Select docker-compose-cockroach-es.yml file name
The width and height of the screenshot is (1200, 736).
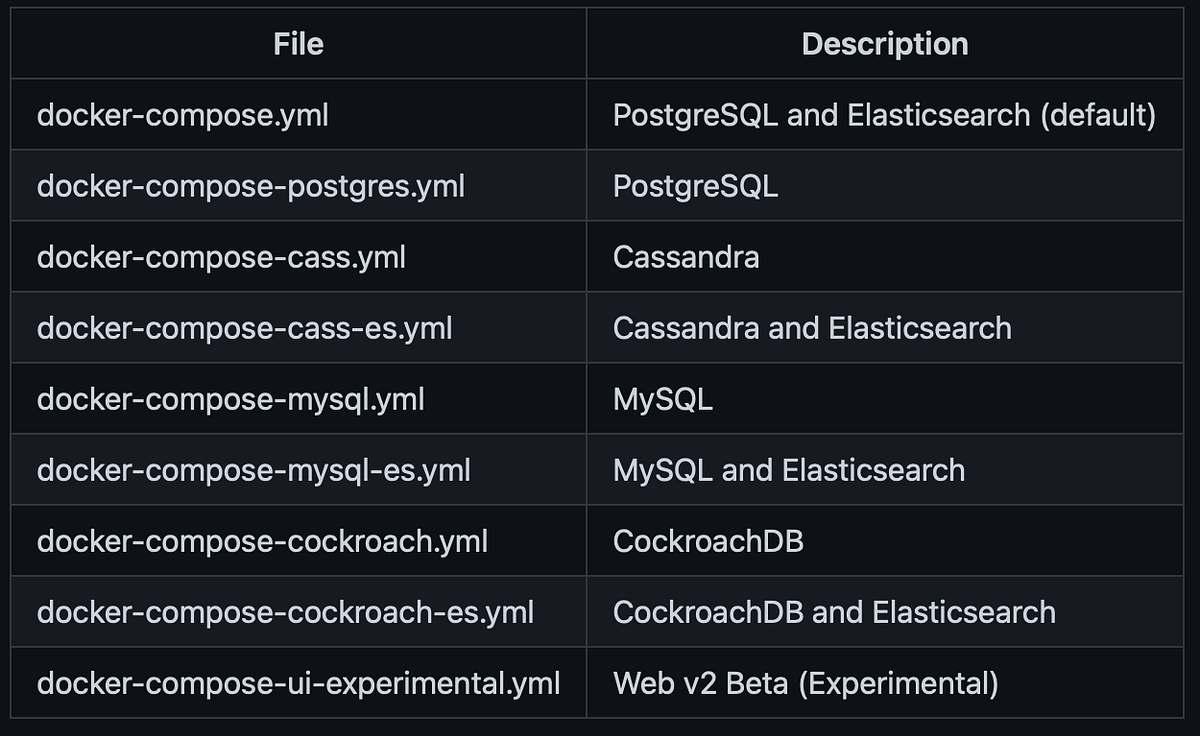[286, 613]
